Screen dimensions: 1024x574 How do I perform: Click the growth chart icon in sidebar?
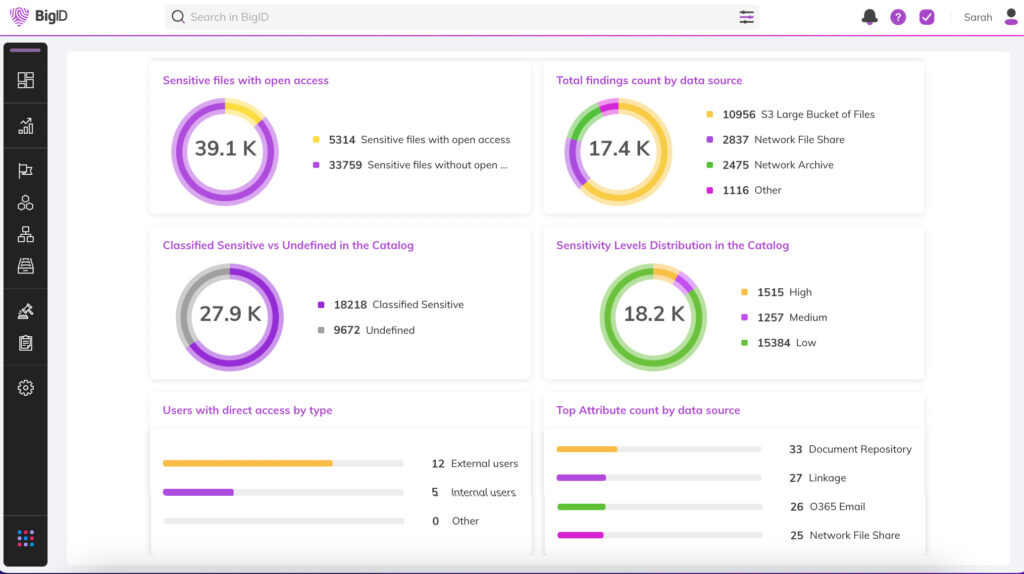click(x=26, y=126)
